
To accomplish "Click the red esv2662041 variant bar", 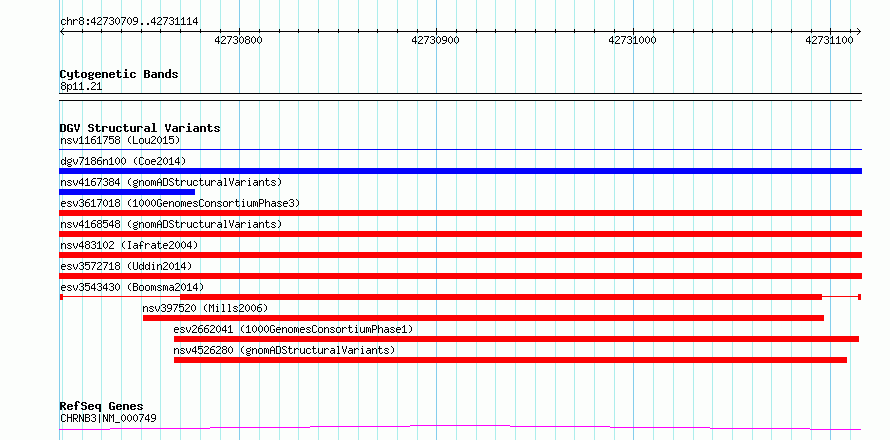I will (516, 339).
